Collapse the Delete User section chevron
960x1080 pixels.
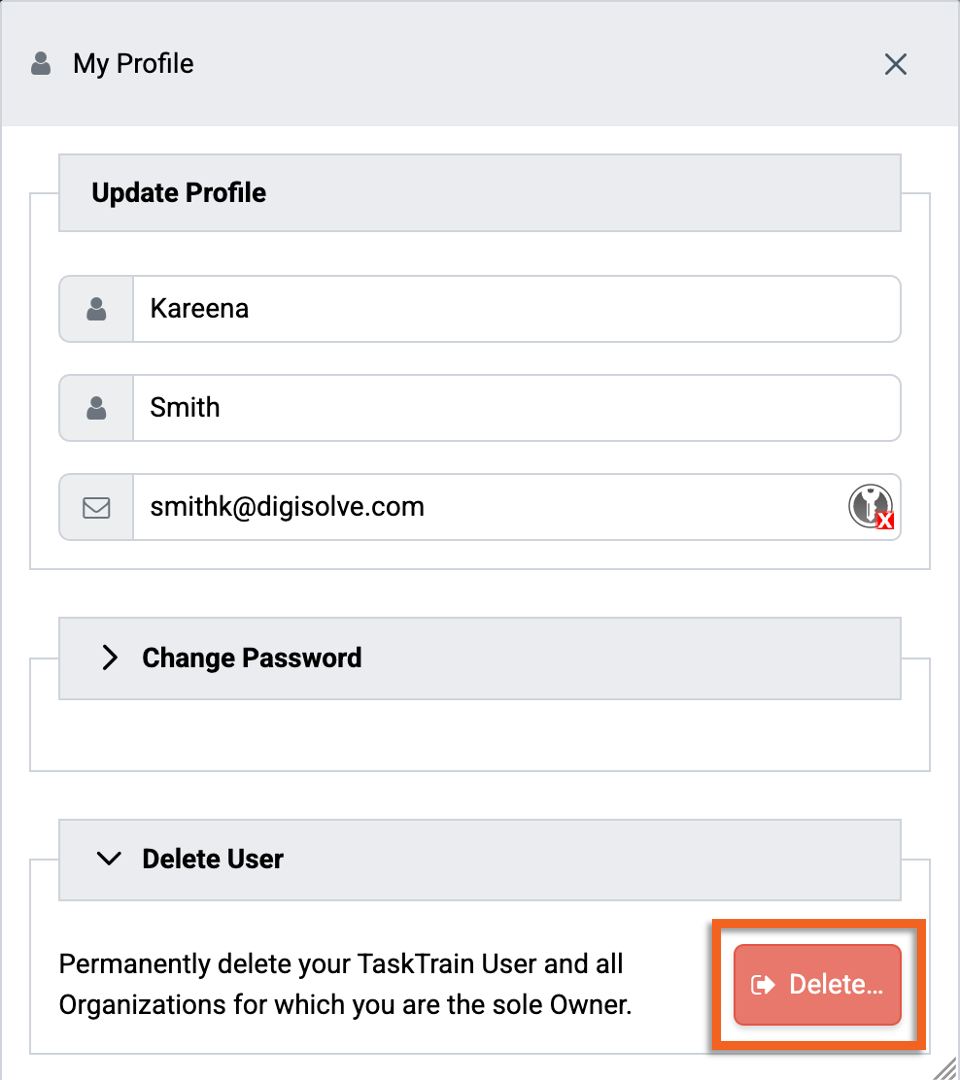click(x=109, y=859)
